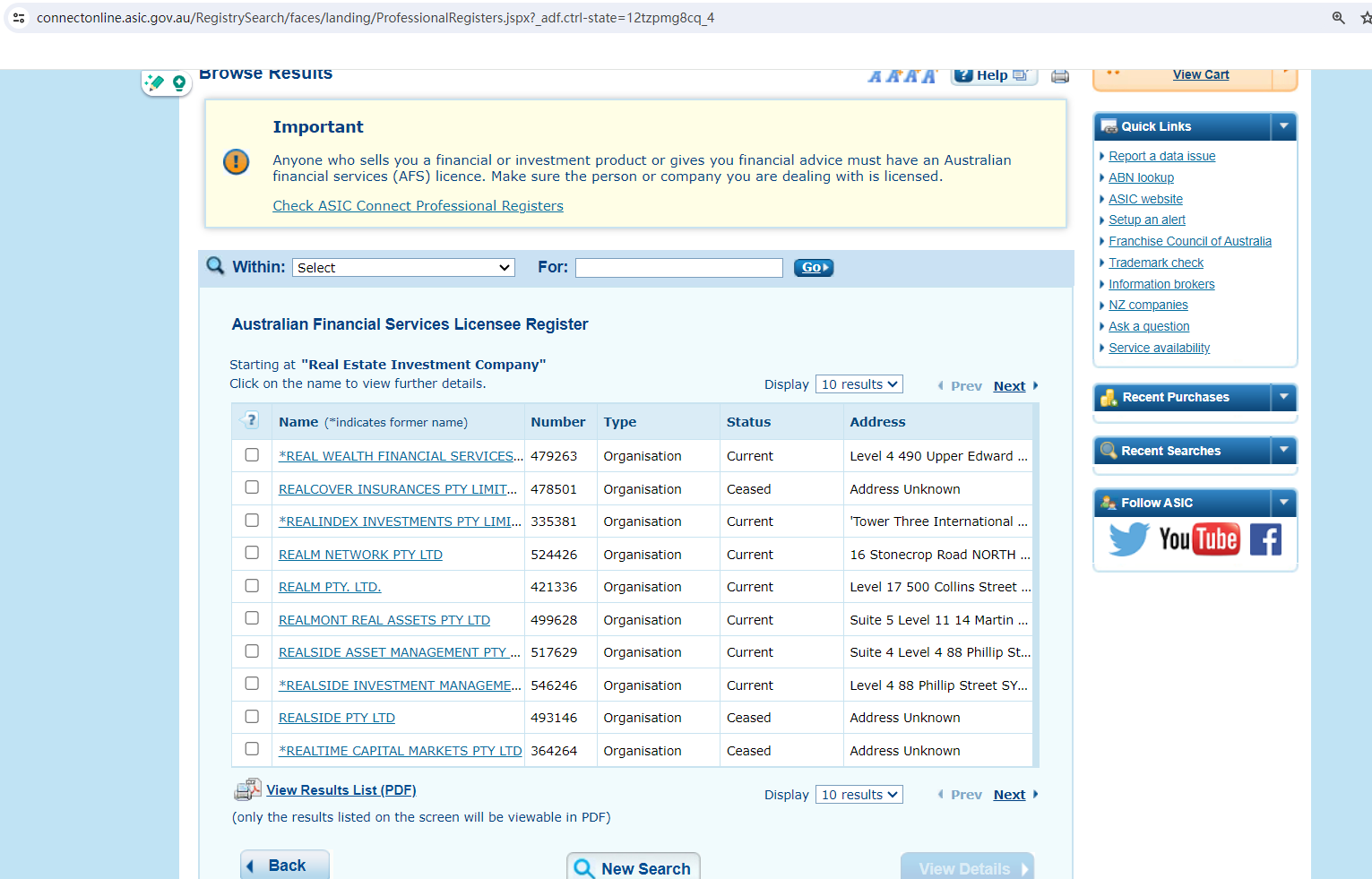The image size is (1372, 879).
Task: Expand the Recent Purchases panel
Action: (1283, 396)
